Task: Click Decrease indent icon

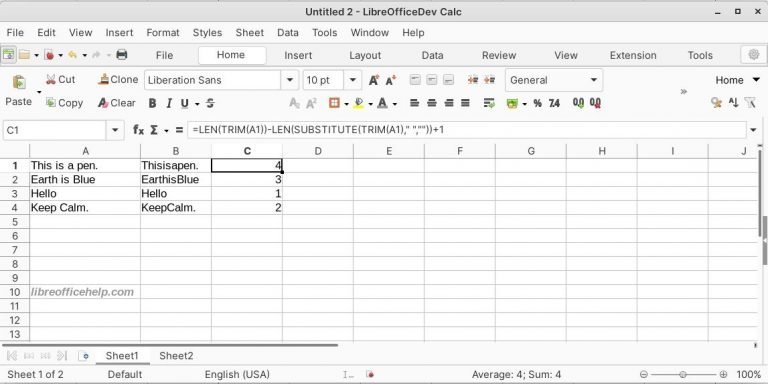Action: coord(489,80)
